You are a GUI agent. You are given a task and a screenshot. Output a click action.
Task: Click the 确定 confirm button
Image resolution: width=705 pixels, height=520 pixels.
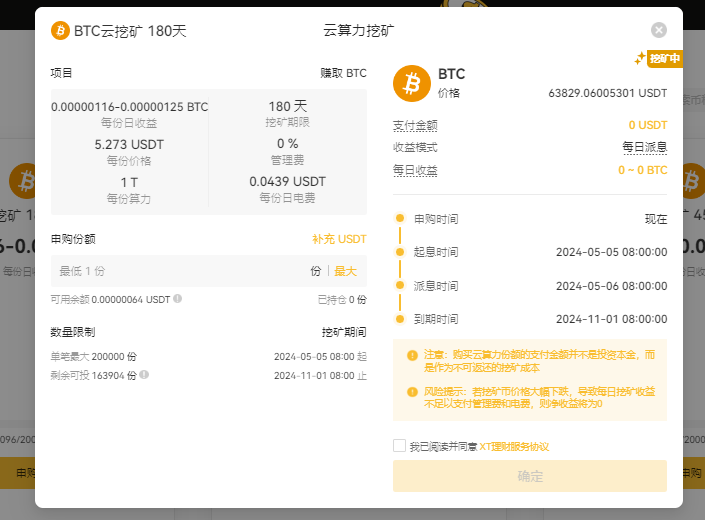click(x=530, y=476)
